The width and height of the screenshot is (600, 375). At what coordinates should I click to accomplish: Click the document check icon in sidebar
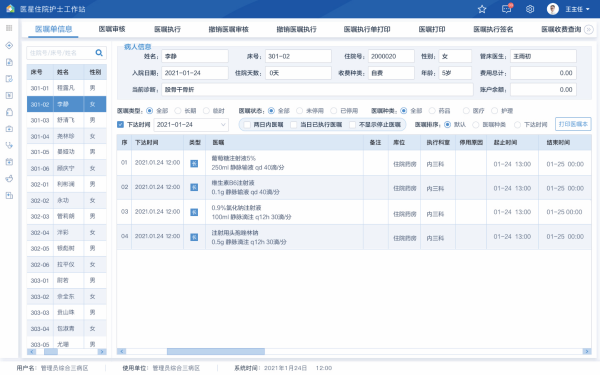pyautogui.click(x=9, y=79)
